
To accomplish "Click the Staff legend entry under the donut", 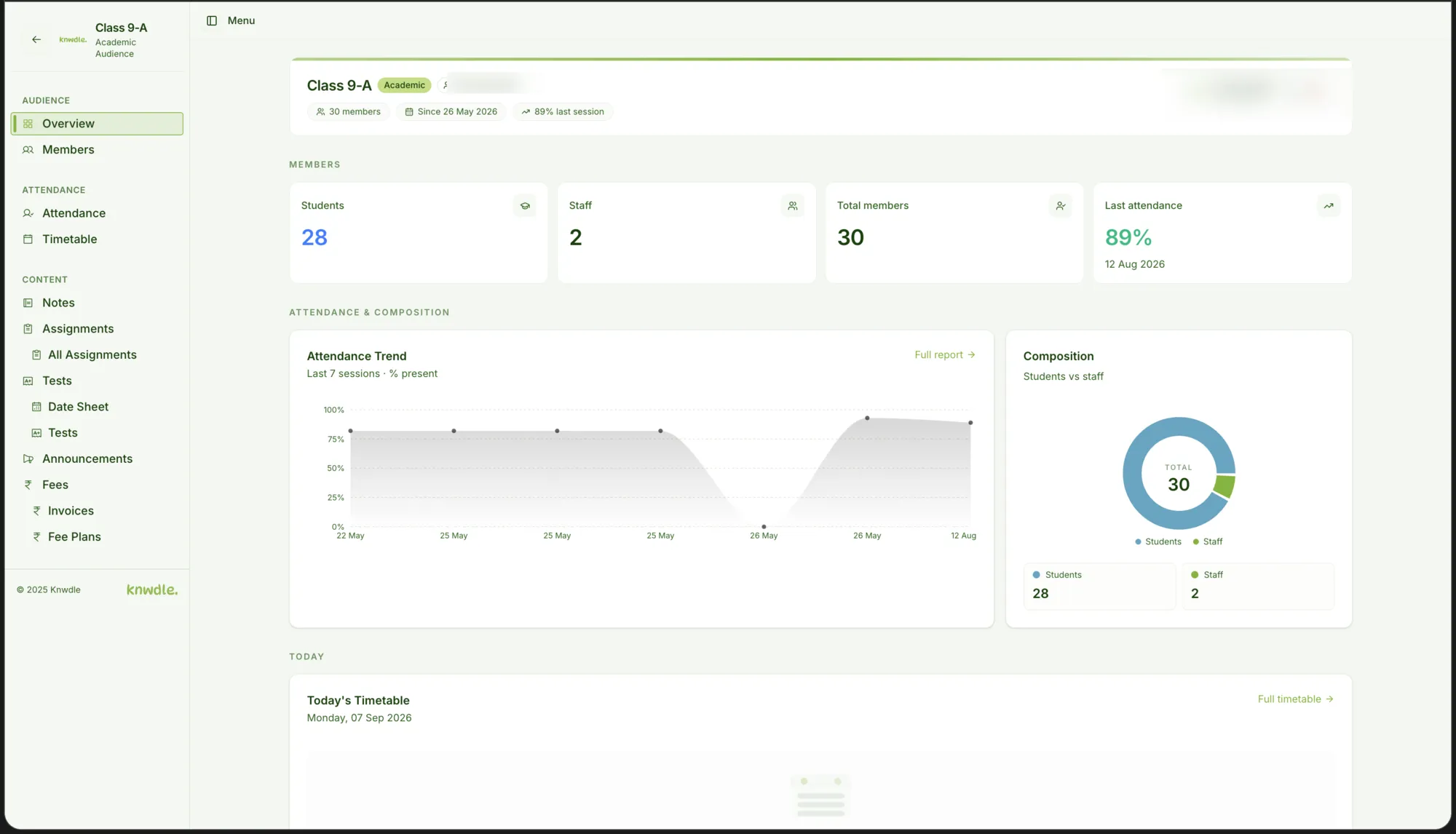I will [x=1208, y=542].
